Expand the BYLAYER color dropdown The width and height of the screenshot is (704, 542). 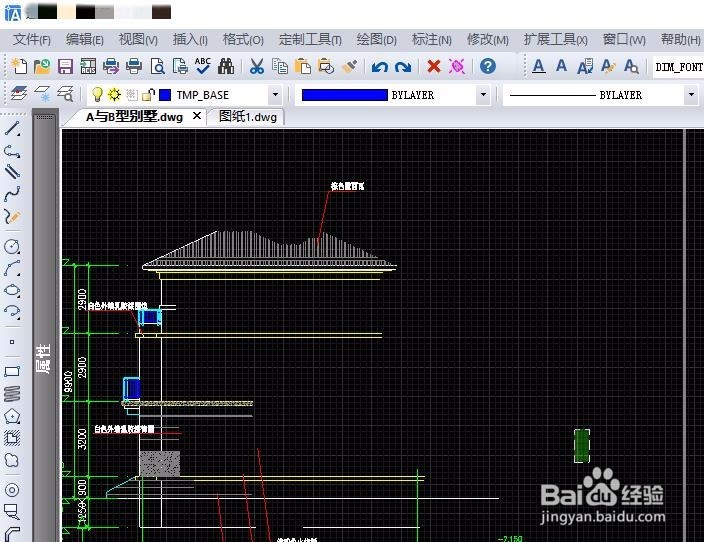coord(483,95)
